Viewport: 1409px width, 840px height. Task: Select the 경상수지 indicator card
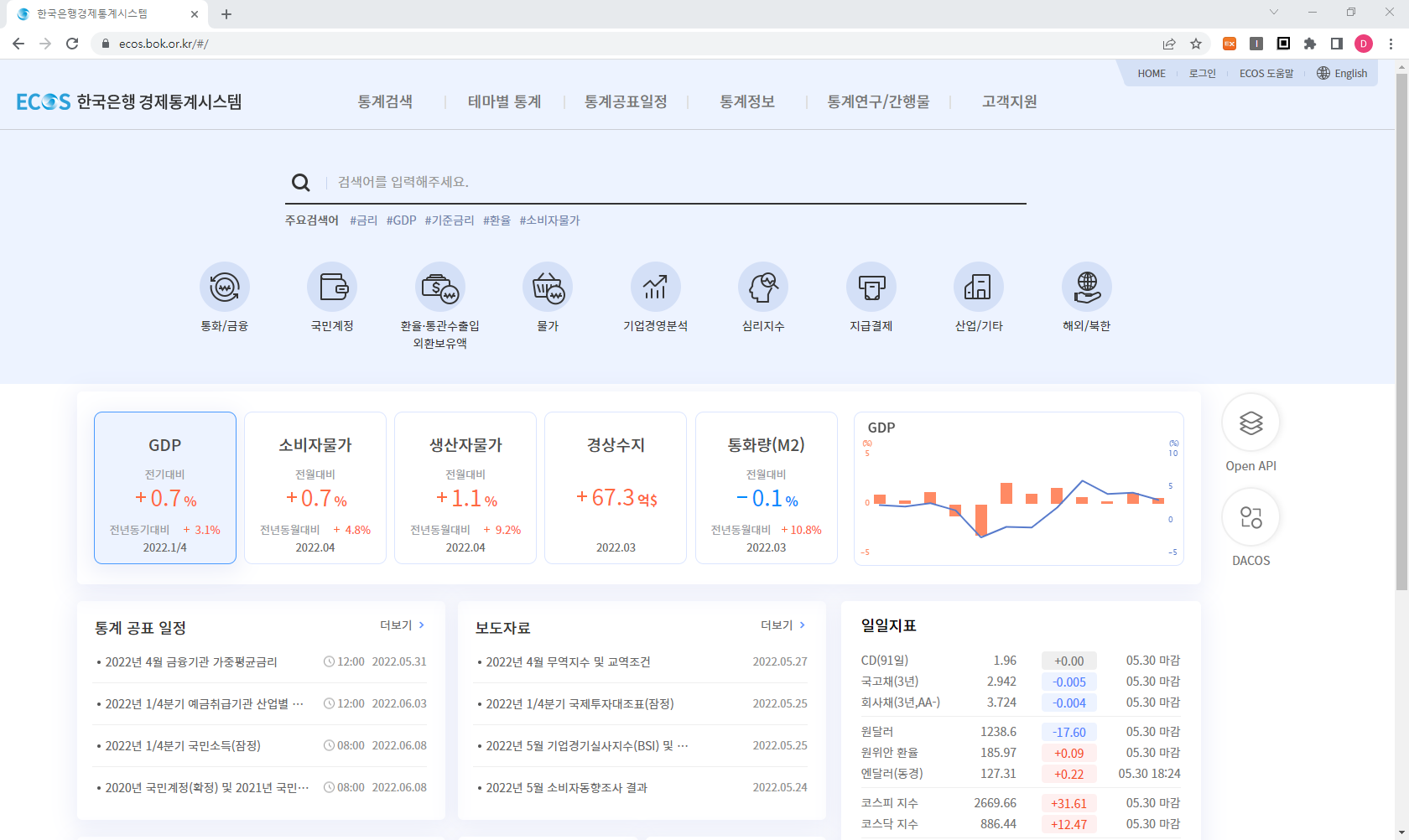pyautogui.click(x=616, y=488)
